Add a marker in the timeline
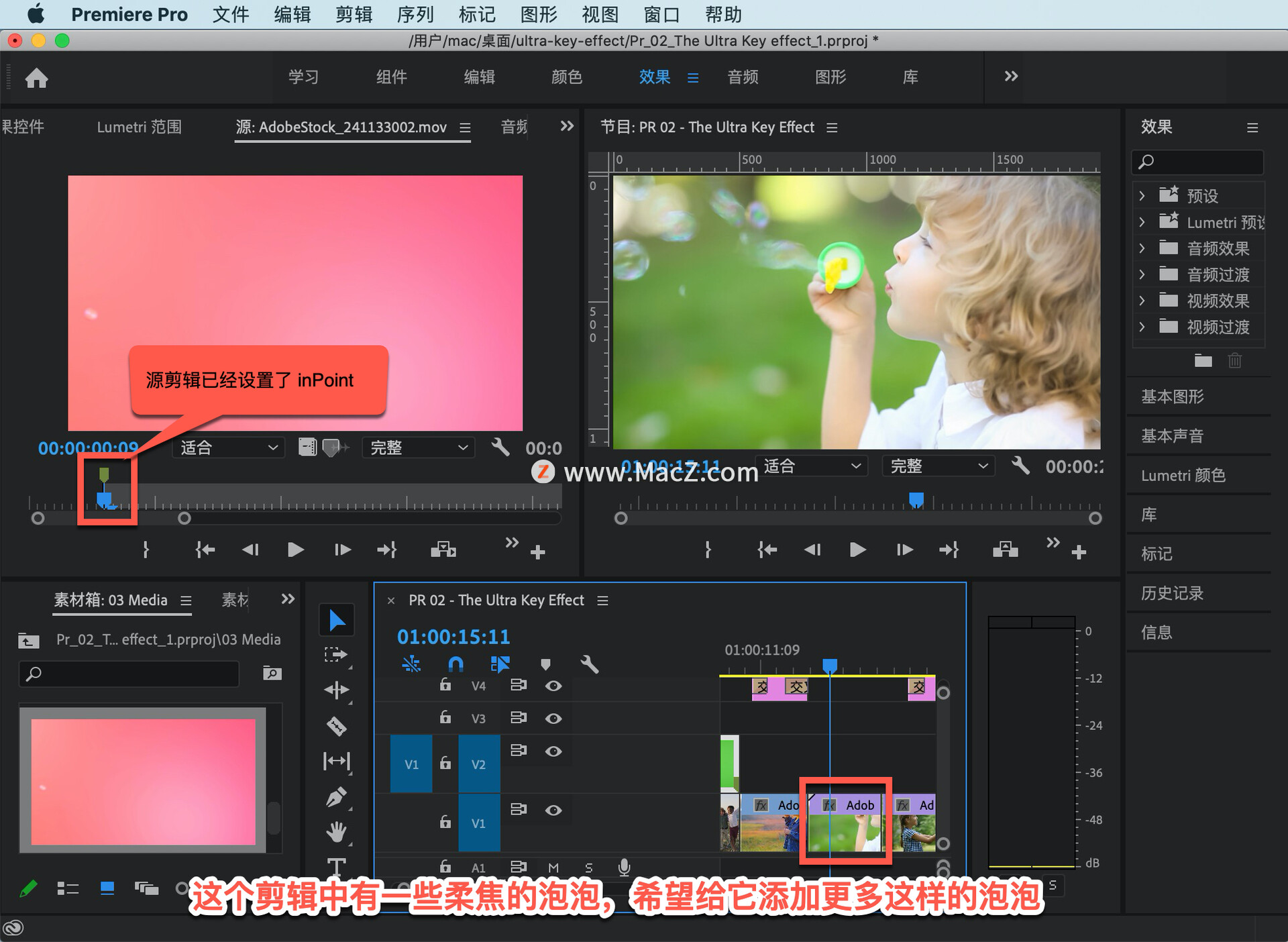Image resolution: width=1288 pixels, height=942 pixels. (545, 664)
